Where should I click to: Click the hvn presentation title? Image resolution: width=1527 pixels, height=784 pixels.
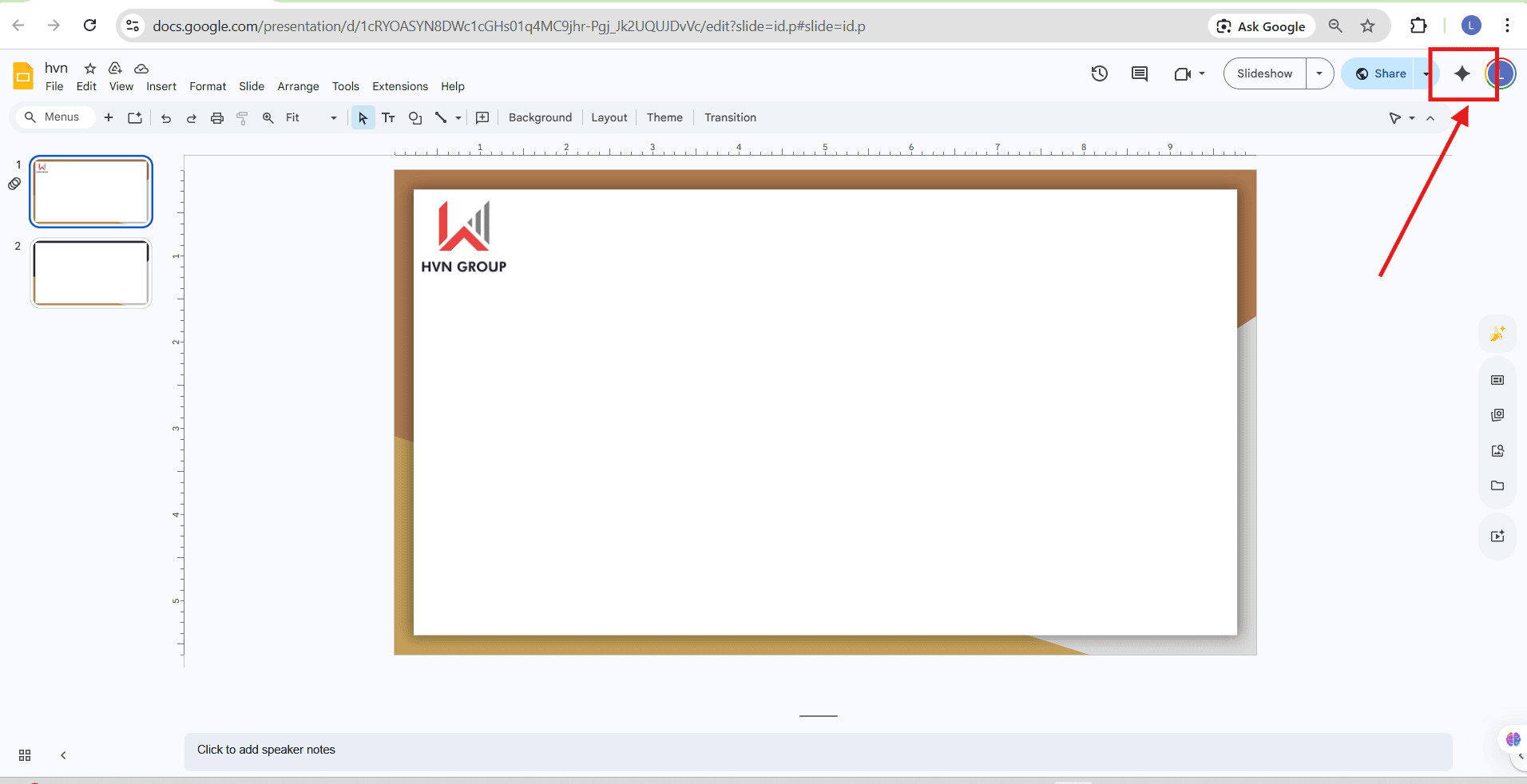tap(56, 68)
